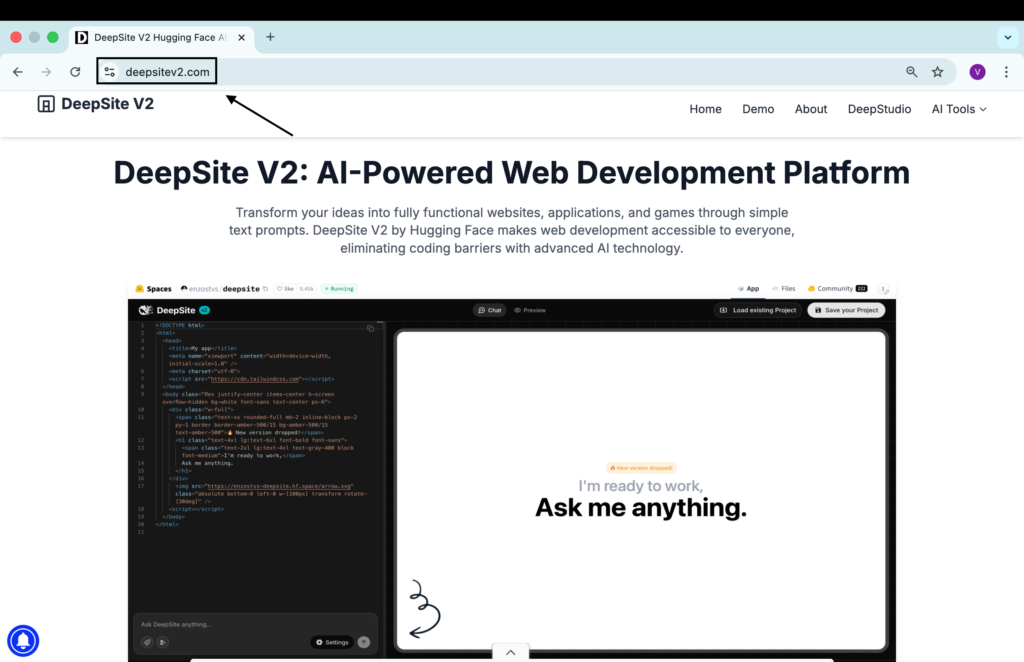The image size is (1024, 662).
Task: Click the DeepSite V2 logo icon
Action: [x=46, y=104]
